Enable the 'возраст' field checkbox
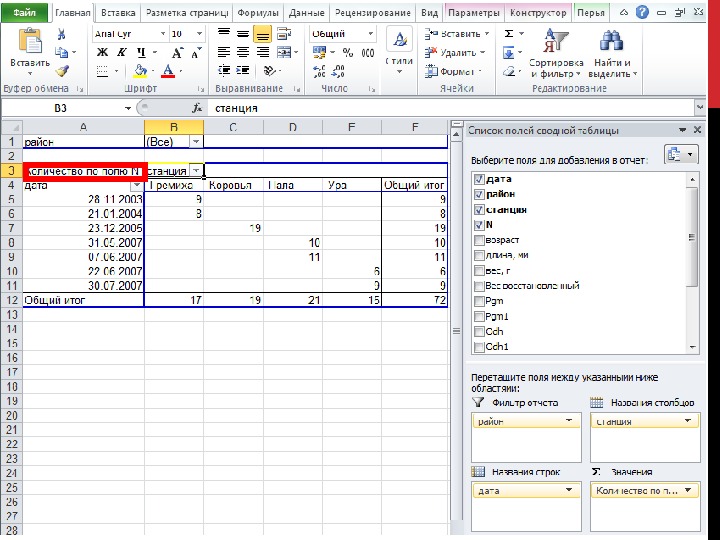 tap(478, 241)
